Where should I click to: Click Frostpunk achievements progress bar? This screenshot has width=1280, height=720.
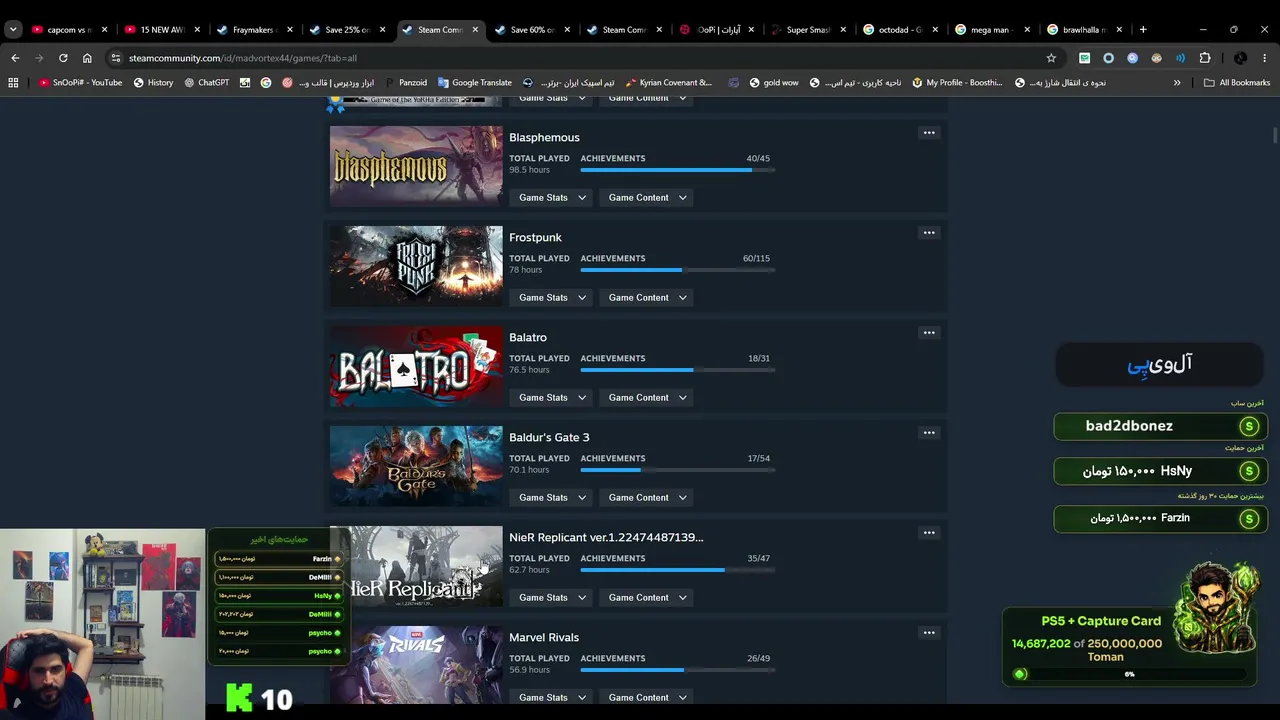click(677, 270)
